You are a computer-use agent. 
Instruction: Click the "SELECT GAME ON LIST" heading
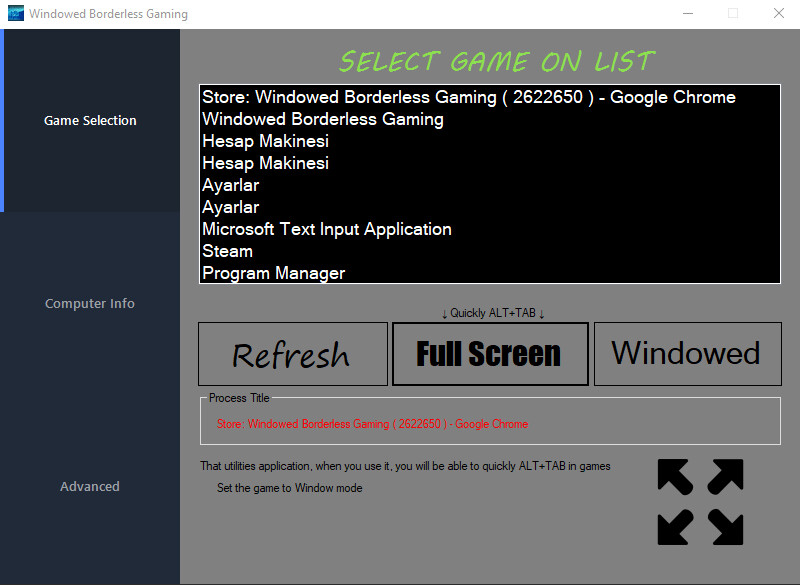click(496, 61)
